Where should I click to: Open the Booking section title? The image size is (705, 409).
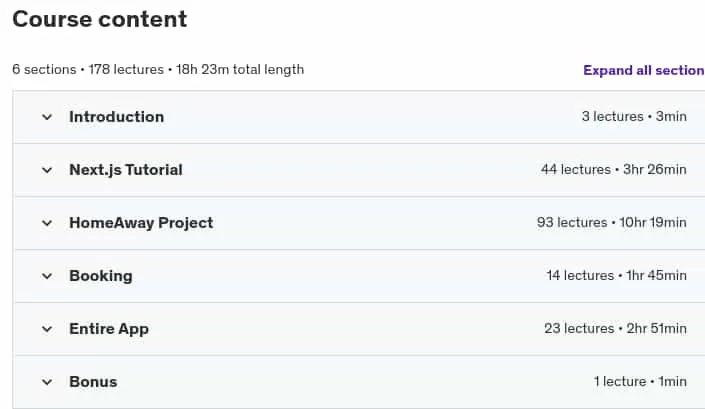point(101,276)
